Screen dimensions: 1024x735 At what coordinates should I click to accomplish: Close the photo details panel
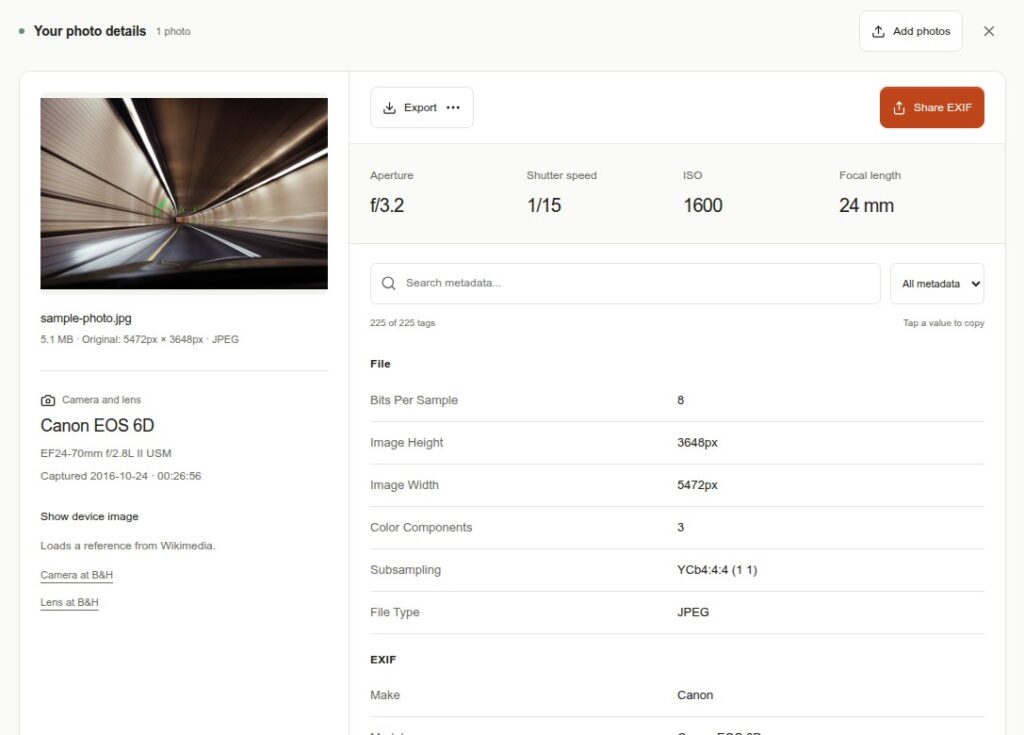989,31
